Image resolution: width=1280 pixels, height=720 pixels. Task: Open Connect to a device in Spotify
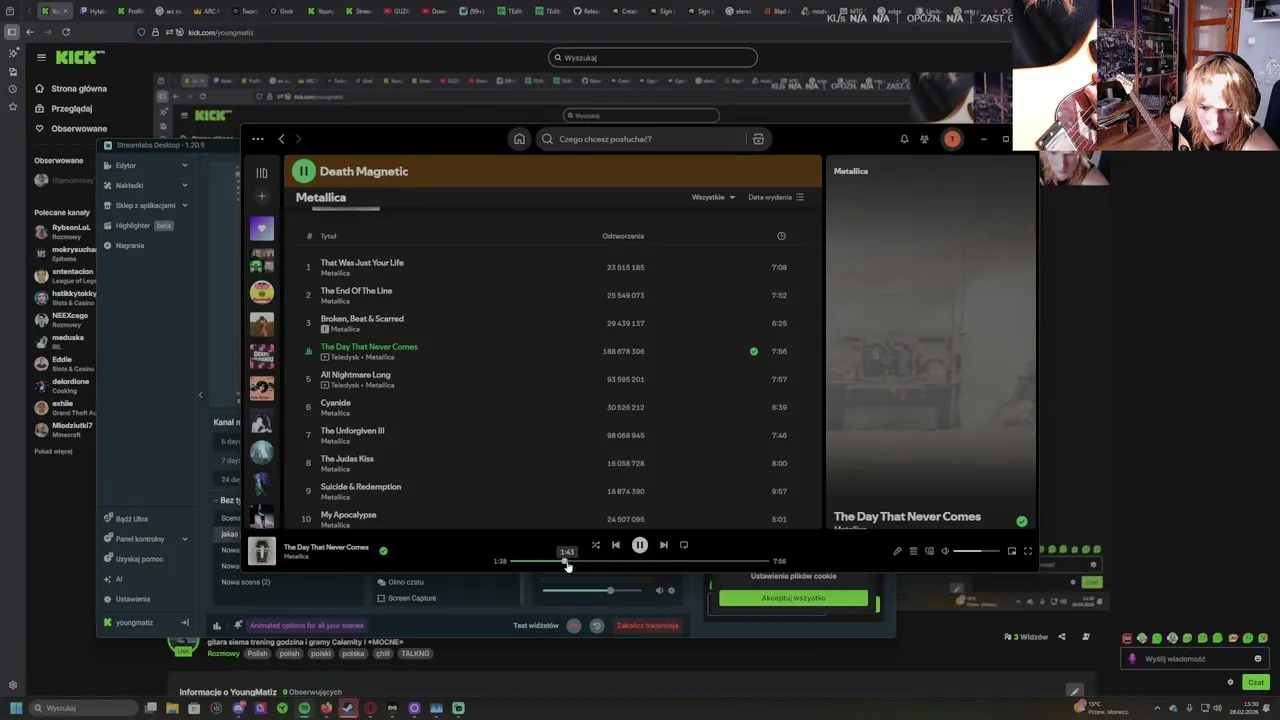point(929,551)
